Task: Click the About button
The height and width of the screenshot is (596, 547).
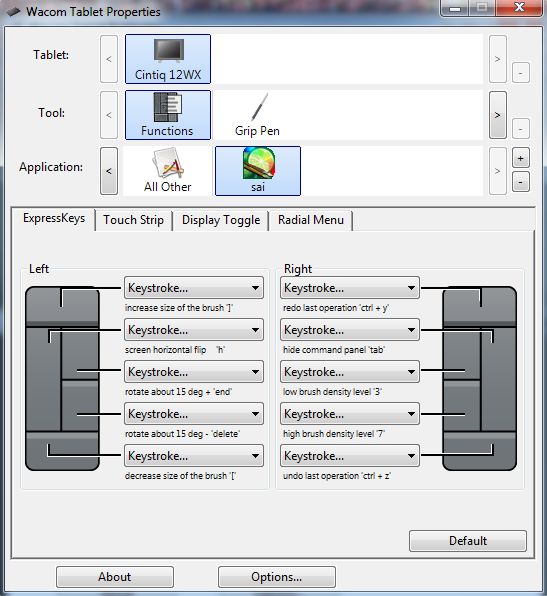Action: (115, 577)
